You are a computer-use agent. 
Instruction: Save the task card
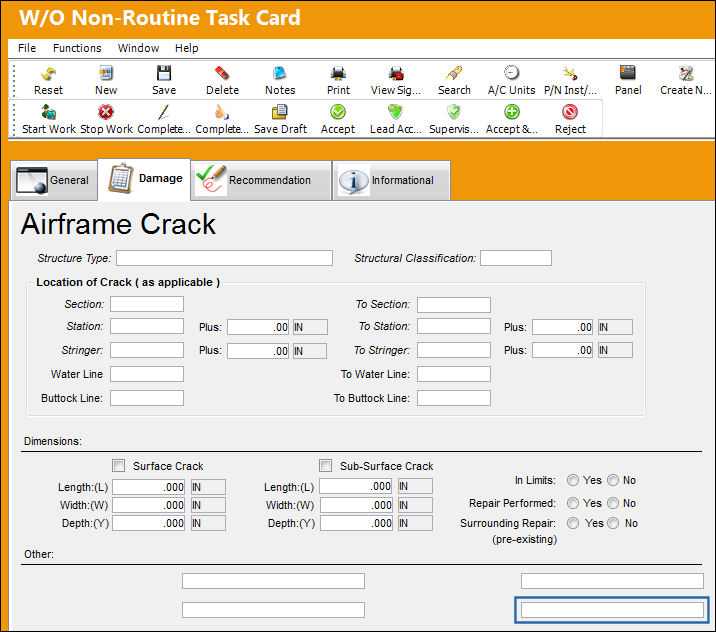coord(164,74)
